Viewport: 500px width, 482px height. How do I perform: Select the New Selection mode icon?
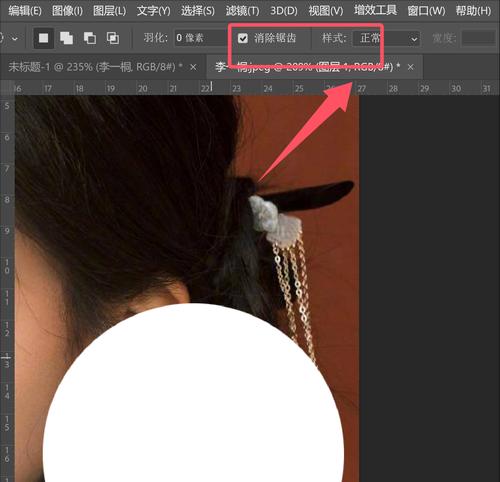(44, 38)
